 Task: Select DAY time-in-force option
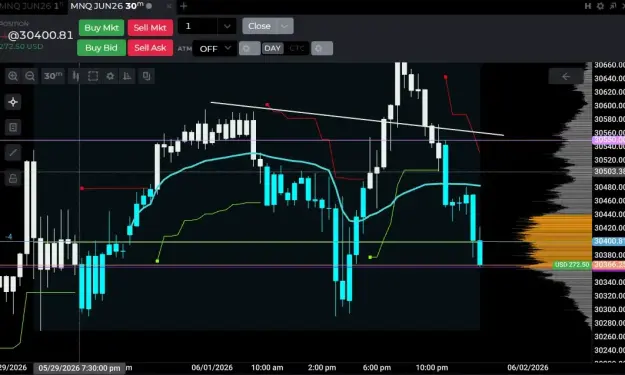click(273, 48)
